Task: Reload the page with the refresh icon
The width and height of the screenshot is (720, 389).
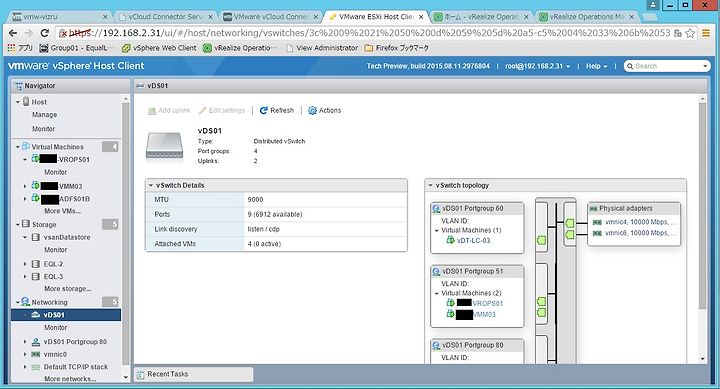Action: pyautogui.click(x=45, y=33)
